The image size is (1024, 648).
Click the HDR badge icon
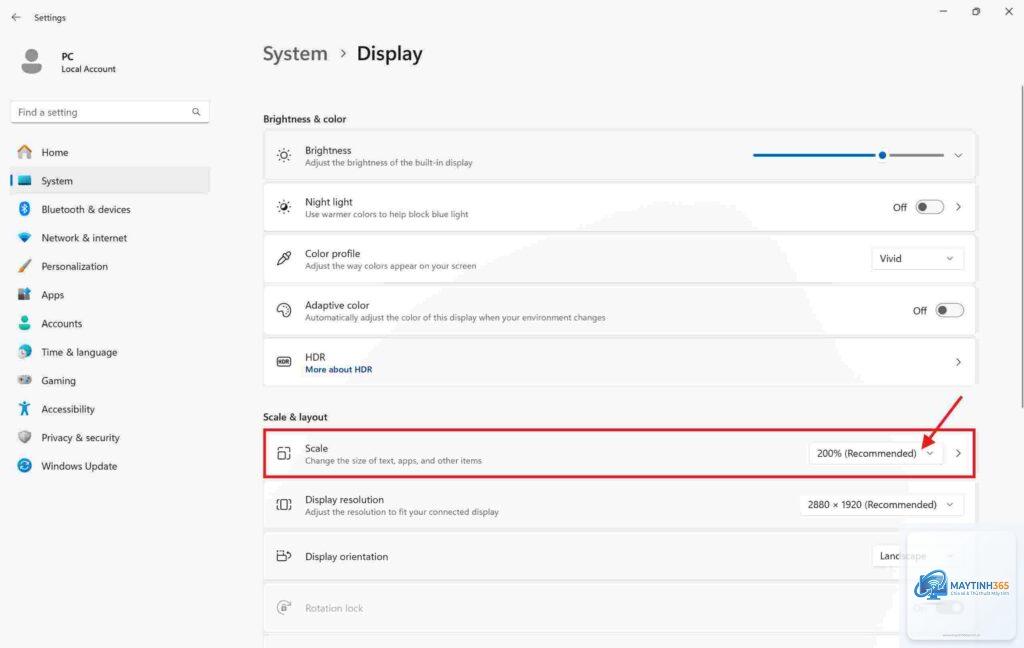[284, 362]
